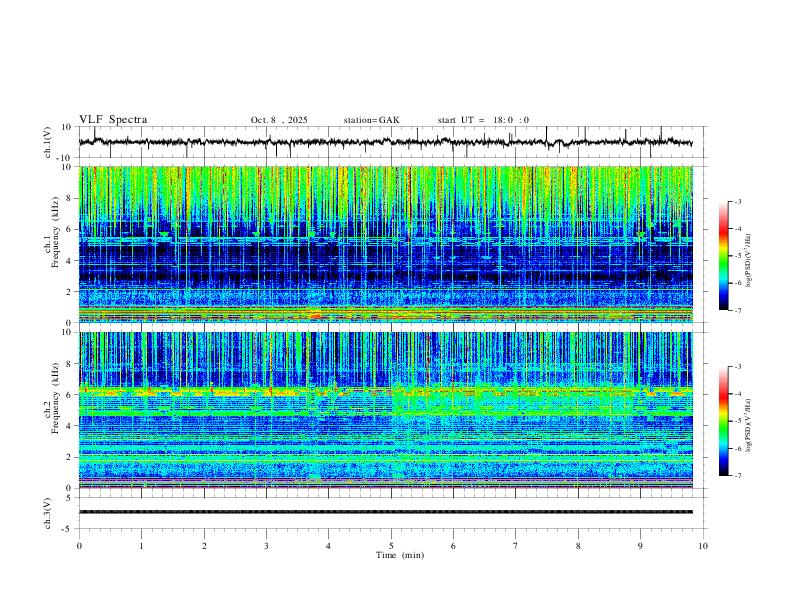Click the ch.2 spectrogram "2" kHz tick

[x=70, y=457]
